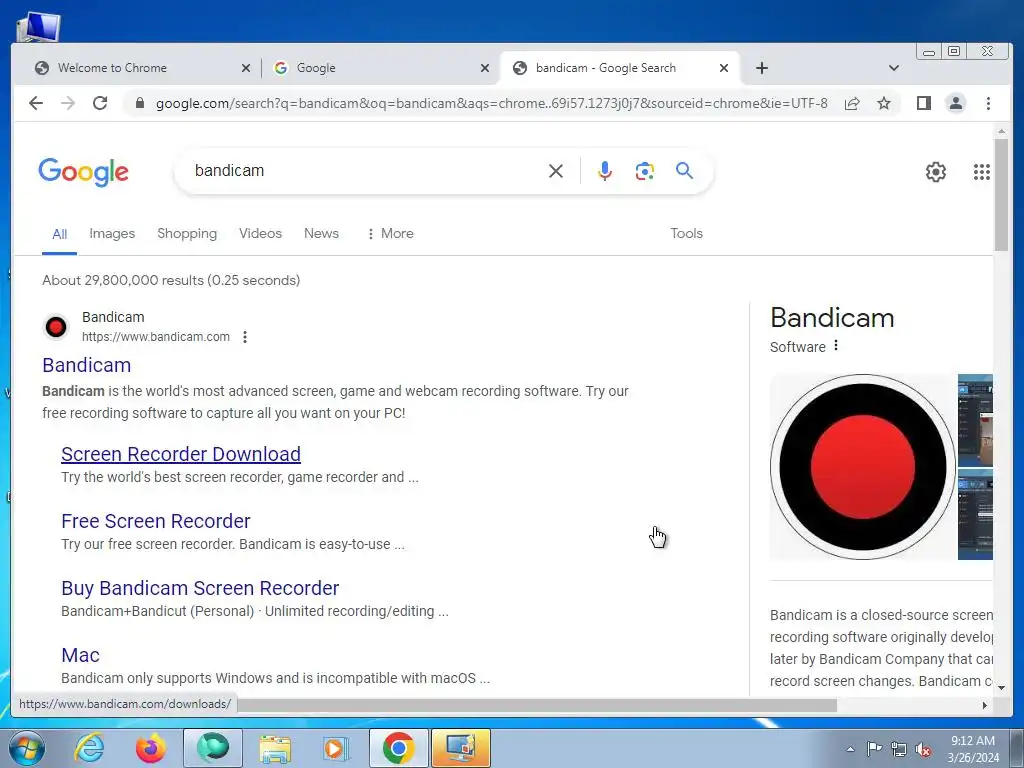Open Chrome's three-dot menu
The height and width of the screenshot is (768, 1024).
(x=988, y=103)
